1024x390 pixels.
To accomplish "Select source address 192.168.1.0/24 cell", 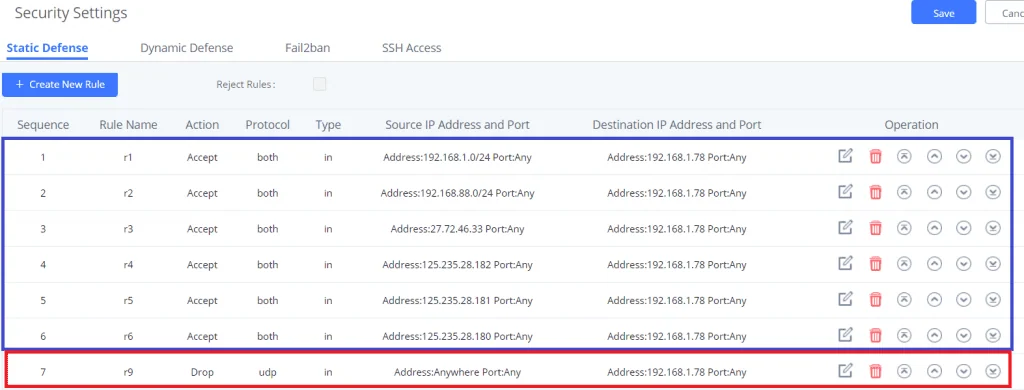I will [x=458, y=157].
